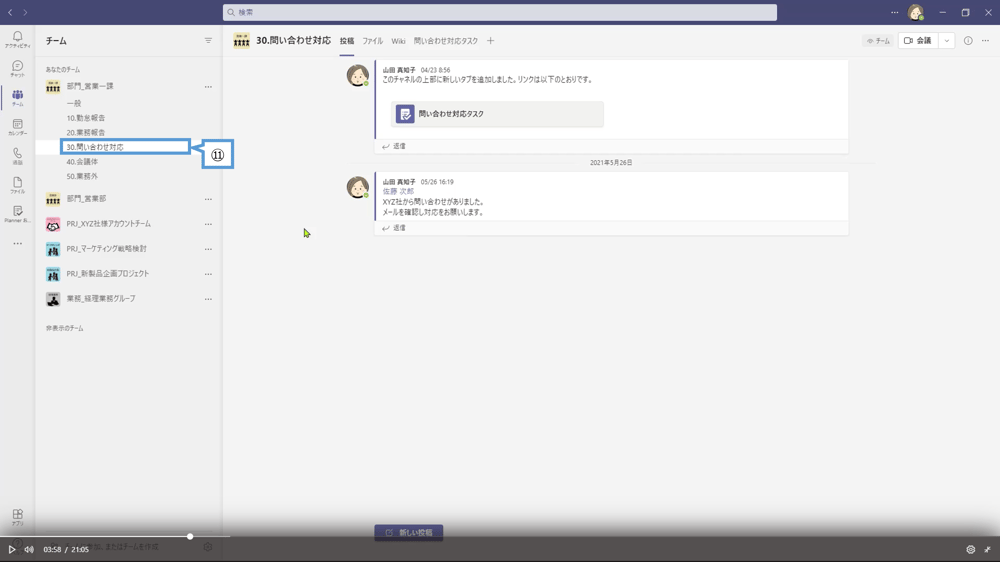Click the 佐藤 次郎 mention
Screen dimensions: 1000x562
(x=398, y=191)
